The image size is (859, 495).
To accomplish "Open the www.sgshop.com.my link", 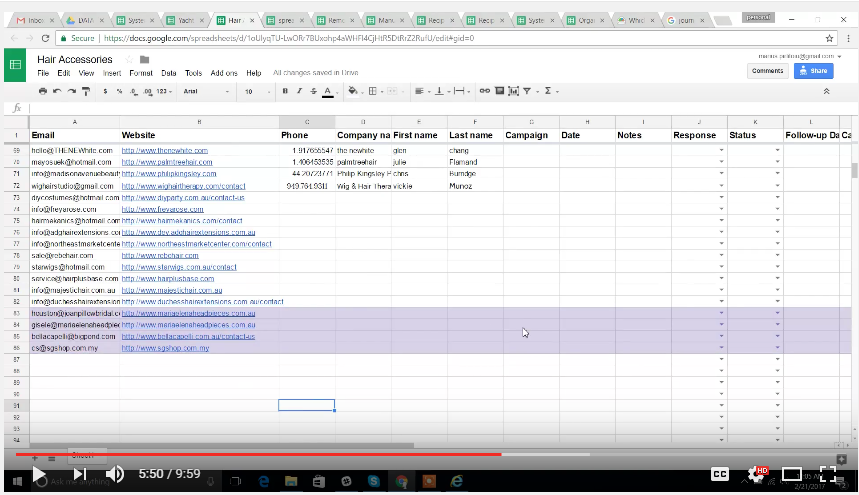I will (165, 348).
